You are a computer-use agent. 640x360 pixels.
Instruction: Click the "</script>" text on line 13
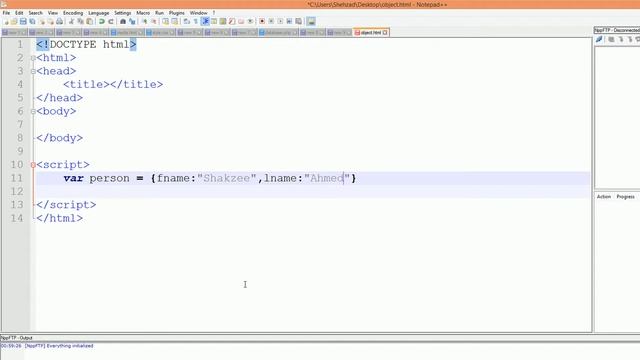click(x=66, y=205)
